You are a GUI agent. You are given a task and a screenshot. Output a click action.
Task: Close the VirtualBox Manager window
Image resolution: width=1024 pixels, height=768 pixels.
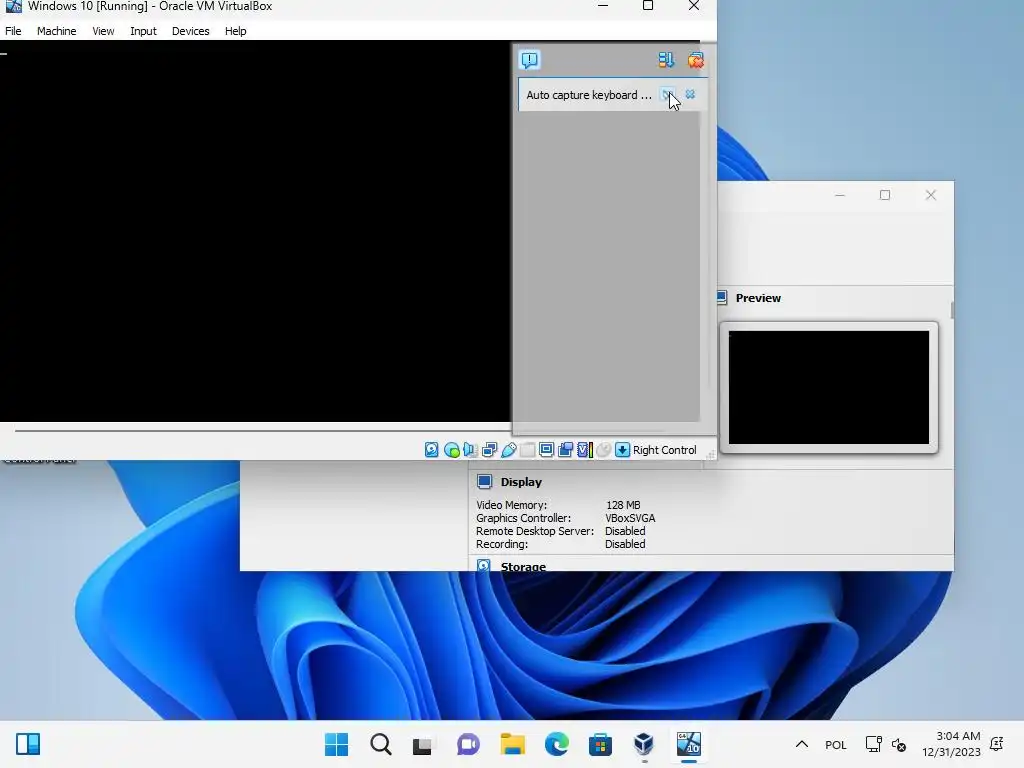[x=931, y=195]
